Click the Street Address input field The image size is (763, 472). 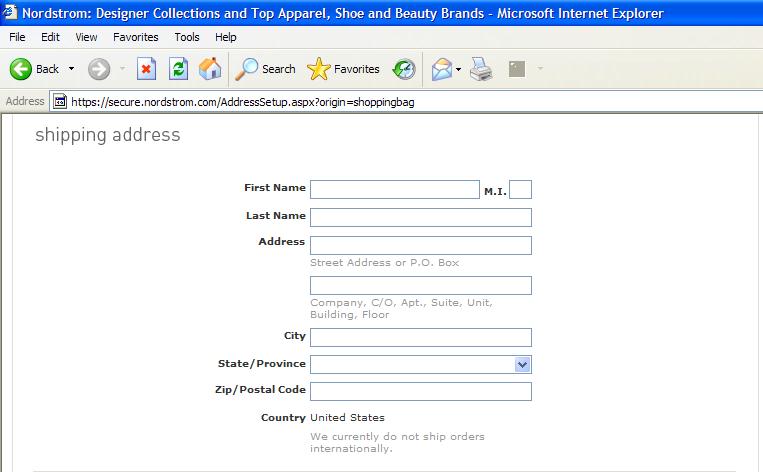click(x=420, y=245)
